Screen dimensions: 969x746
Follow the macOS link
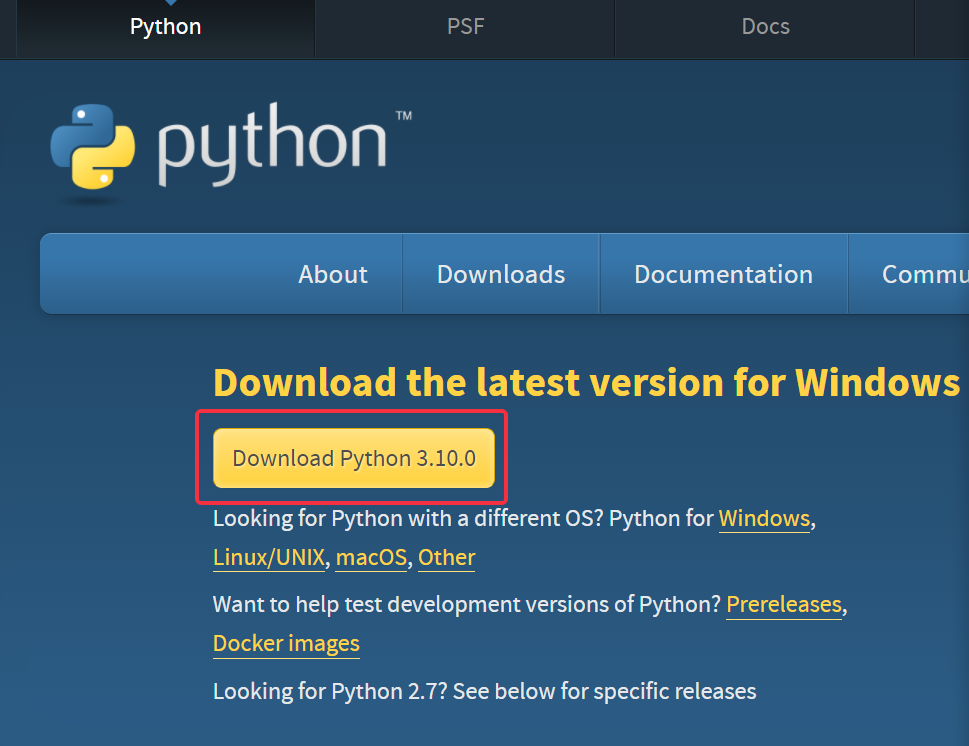(x=371, y=557)
